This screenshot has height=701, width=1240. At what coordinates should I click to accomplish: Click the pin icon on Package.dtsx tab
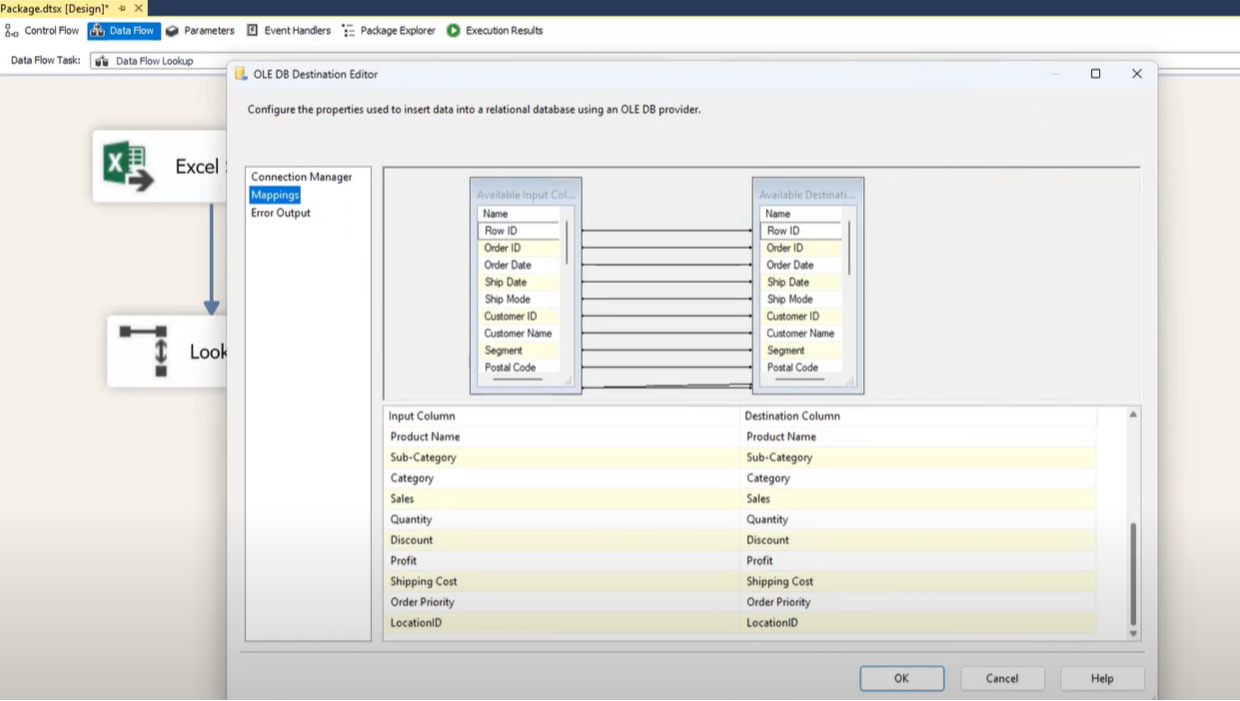pyautogui.click(x=124, y=8)
